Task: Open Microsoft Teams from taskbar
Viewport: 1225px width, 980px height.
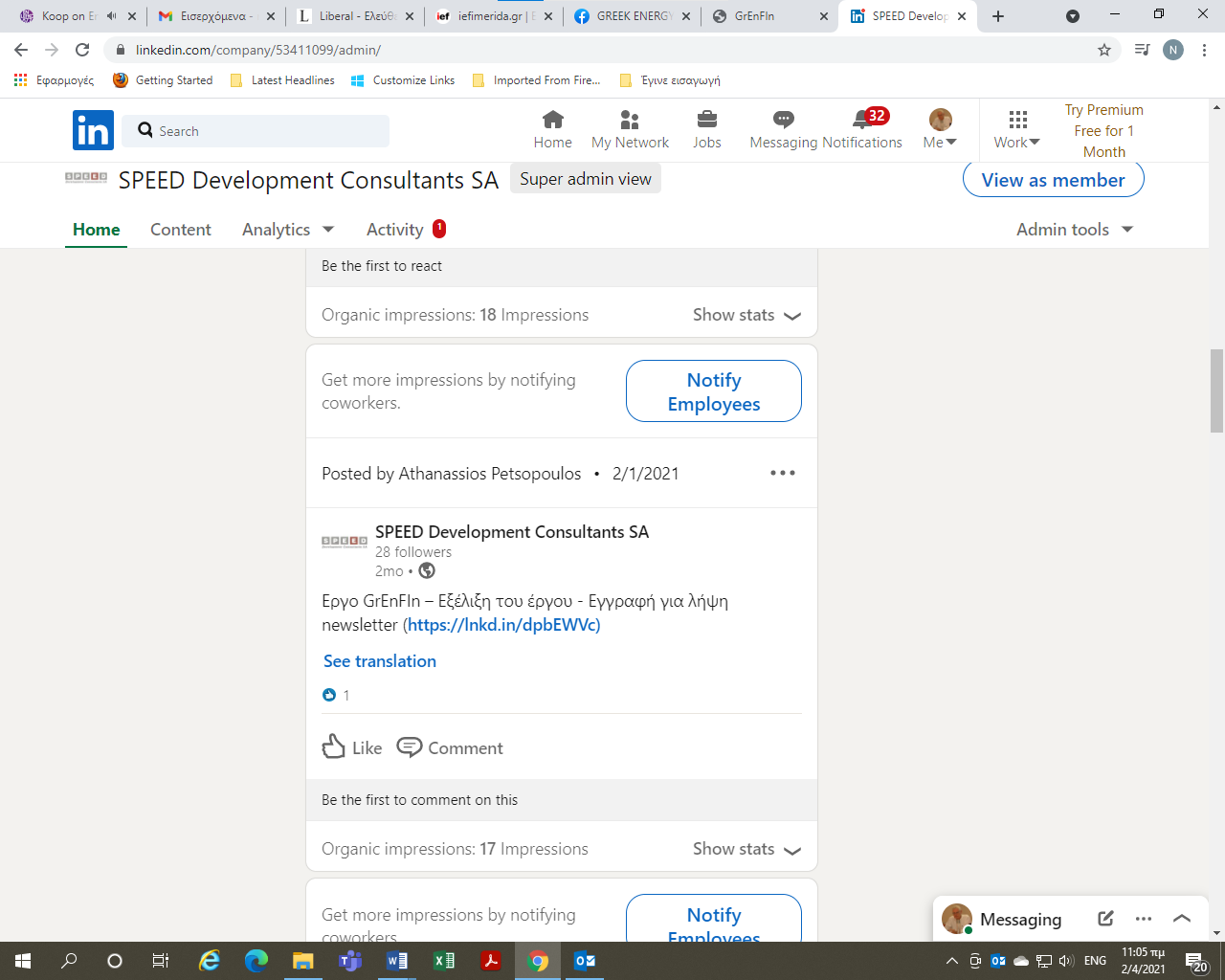Action: pyautogui.click(x=350, y=961)
